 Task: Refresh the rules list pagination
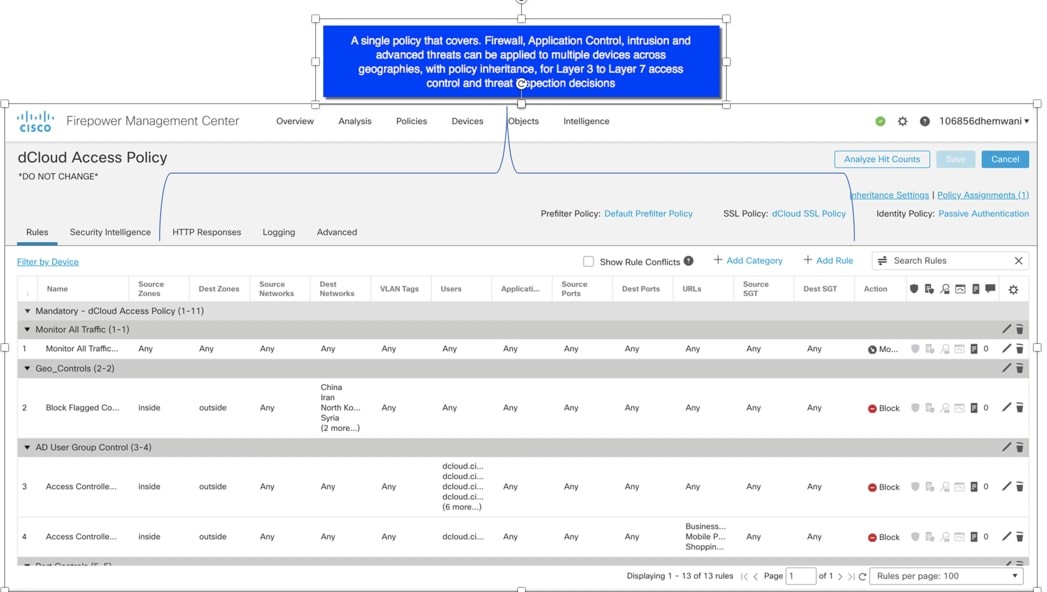point(862,577)
